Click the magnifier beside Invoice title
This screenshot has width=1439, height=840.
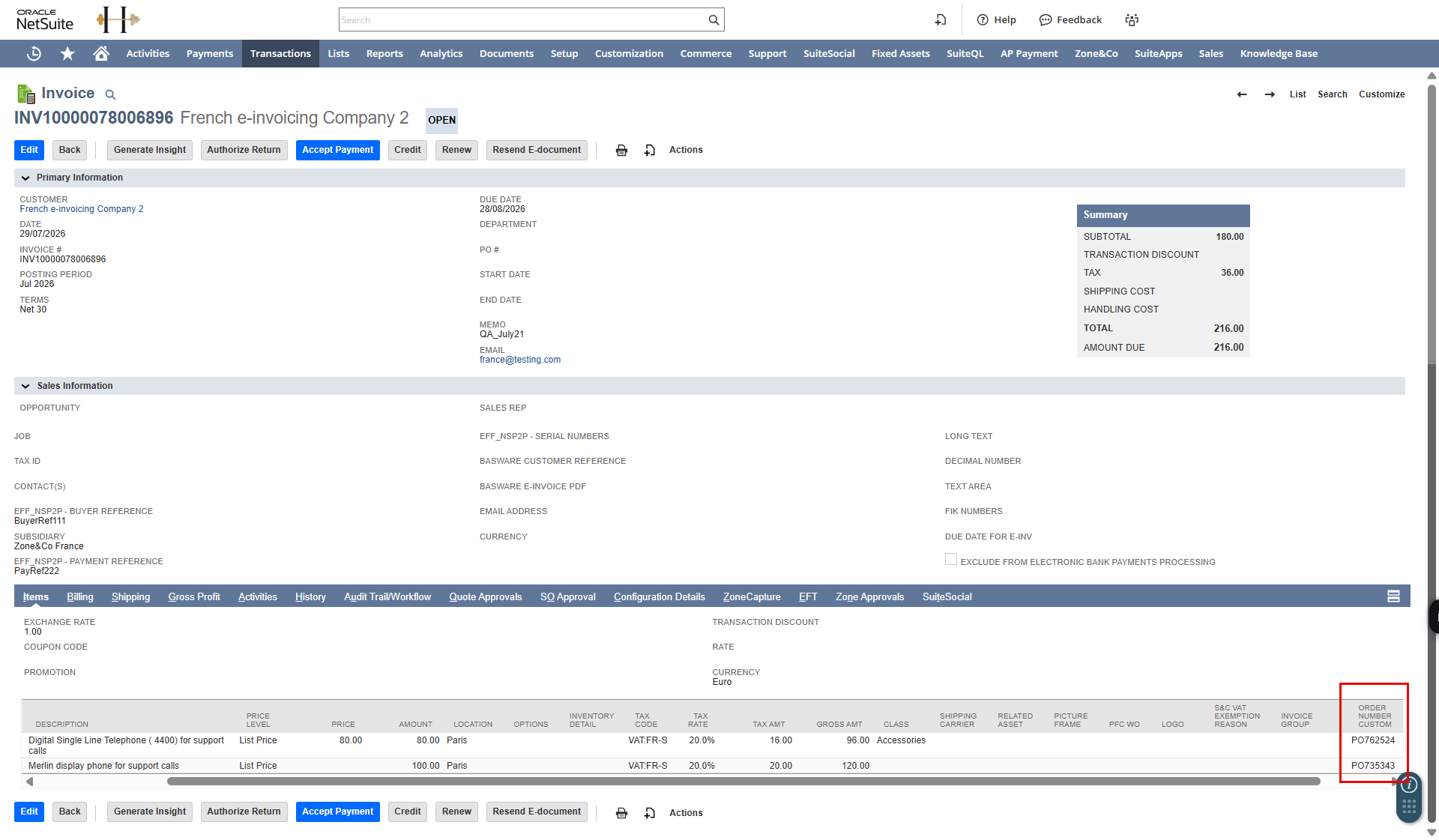coord(110,94)
